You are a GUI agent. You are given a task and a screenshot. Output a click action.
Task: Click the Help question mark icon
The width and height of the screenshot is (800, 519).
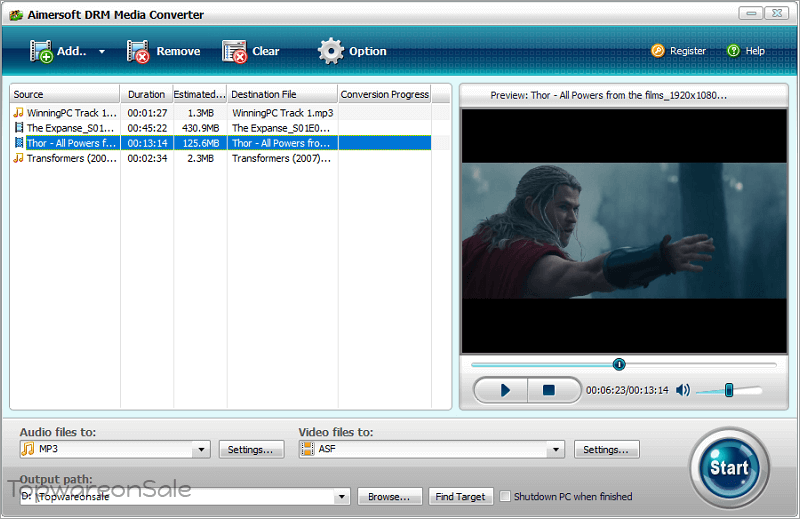coord(733,51)
